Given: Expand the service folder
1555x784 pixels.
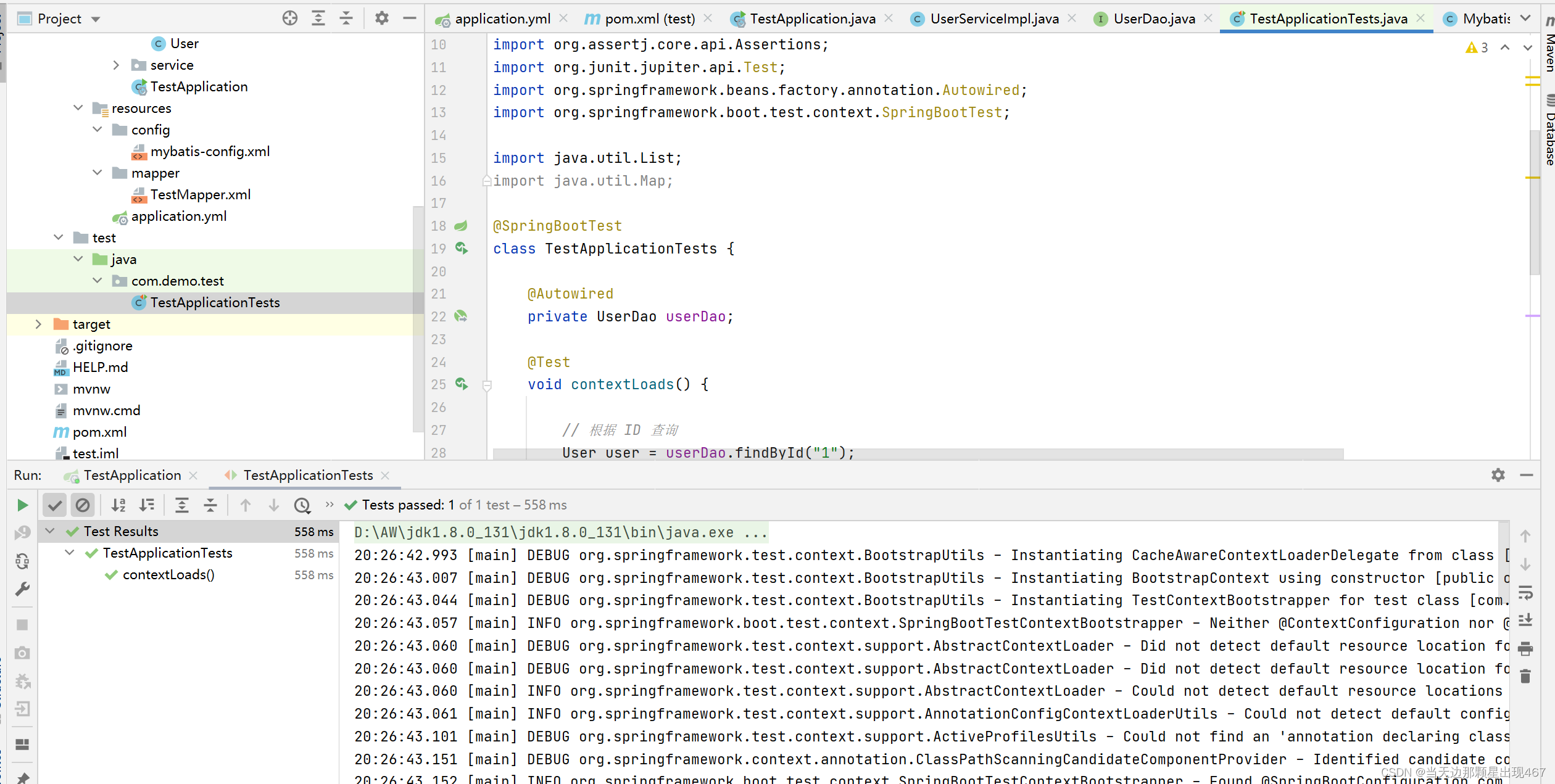Looking at the screenshot, I should coord(116,65).
